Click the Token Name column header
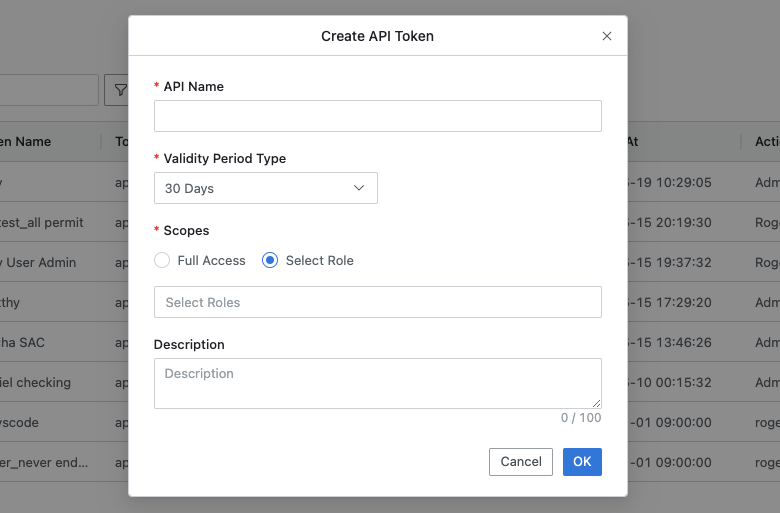 pyautogui.click(x=30, y=142)
